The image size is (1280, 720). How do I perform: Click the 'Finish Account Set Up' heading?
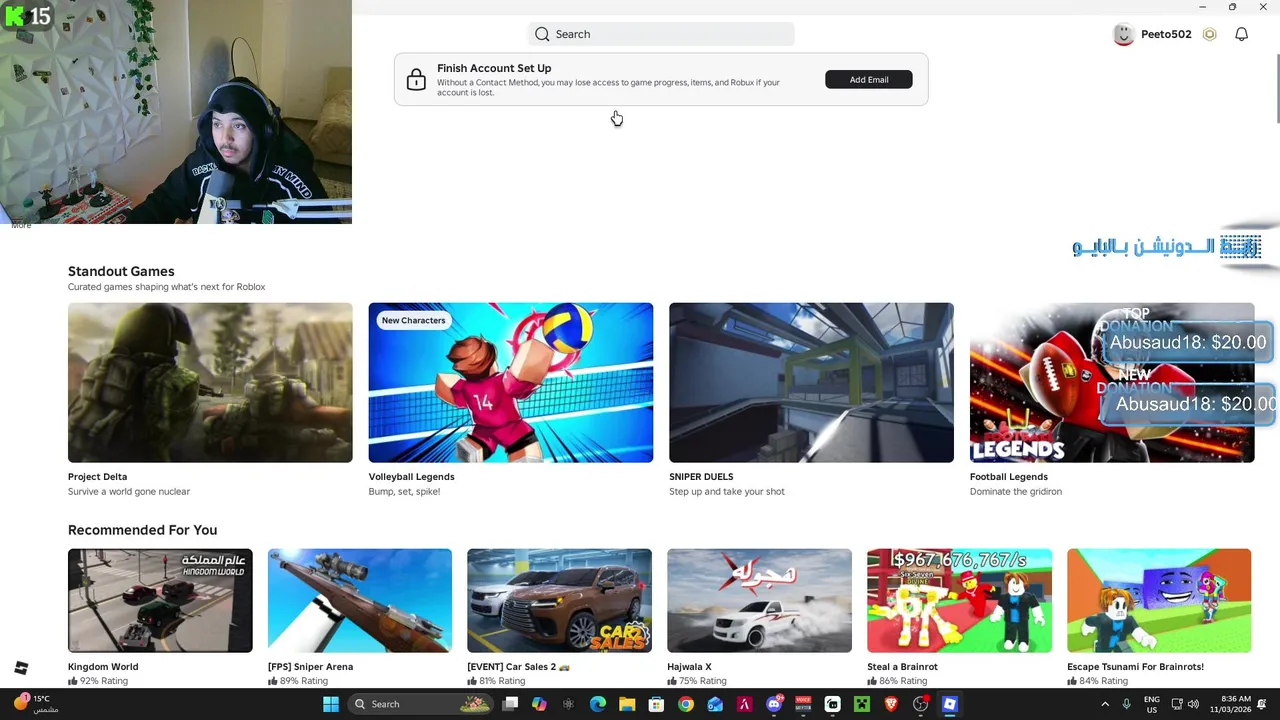494,68
